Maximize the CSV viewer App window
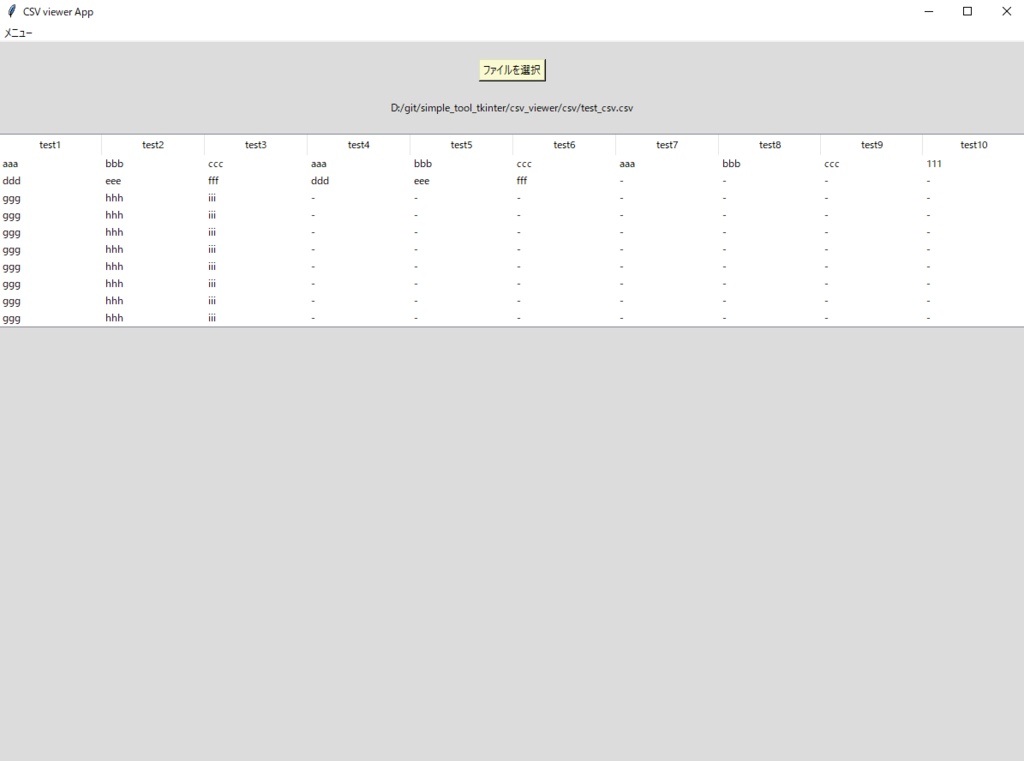The image size is (1024, 761). point(967,11)
